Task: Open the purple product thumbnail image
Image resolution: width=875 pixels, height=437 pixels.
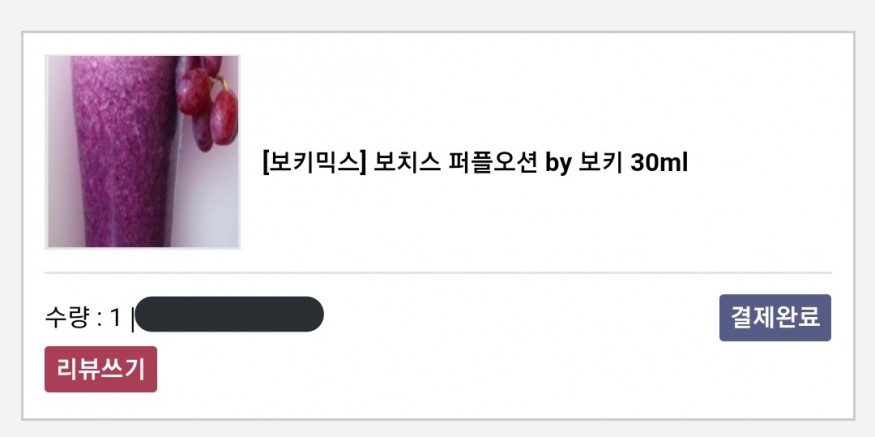Action: coord(142,151)
